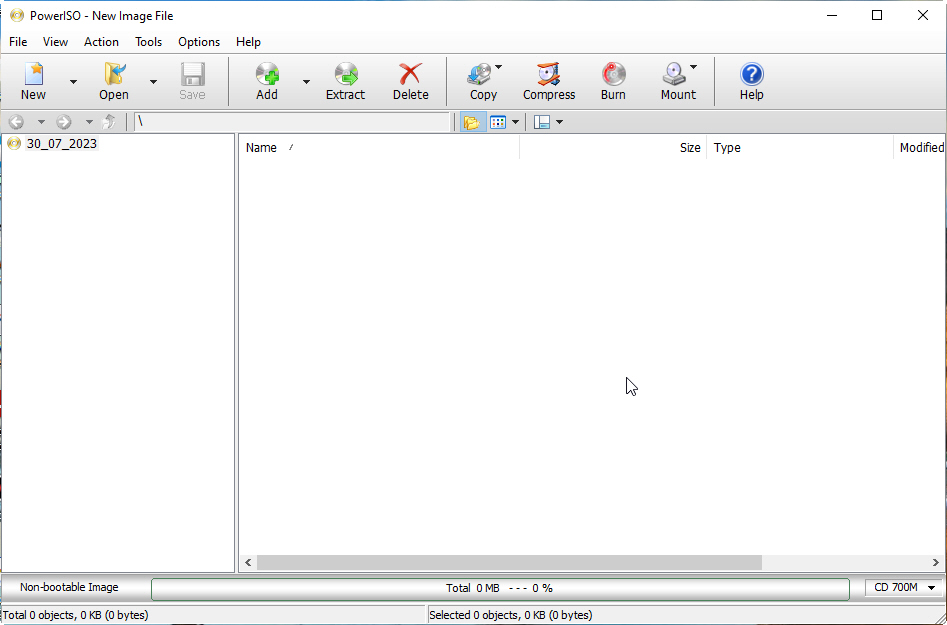Screen dimensions: 947x625
Task: Expand the Add button dropdown arrow
Action: click(x=306, y=82)
